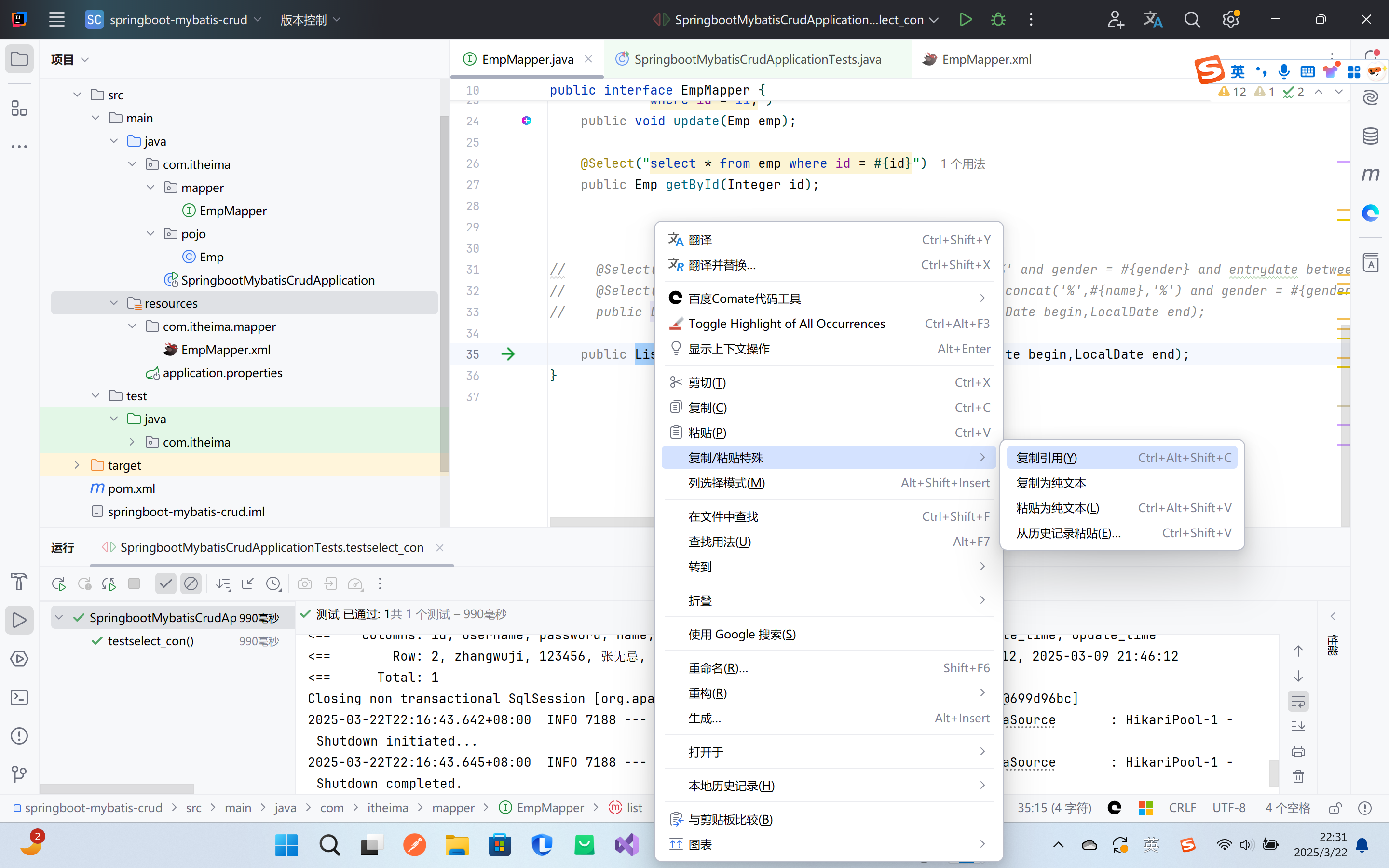Open the 版本控制 dropdown
Viewport: 1389px width, 868px height.
310,19
